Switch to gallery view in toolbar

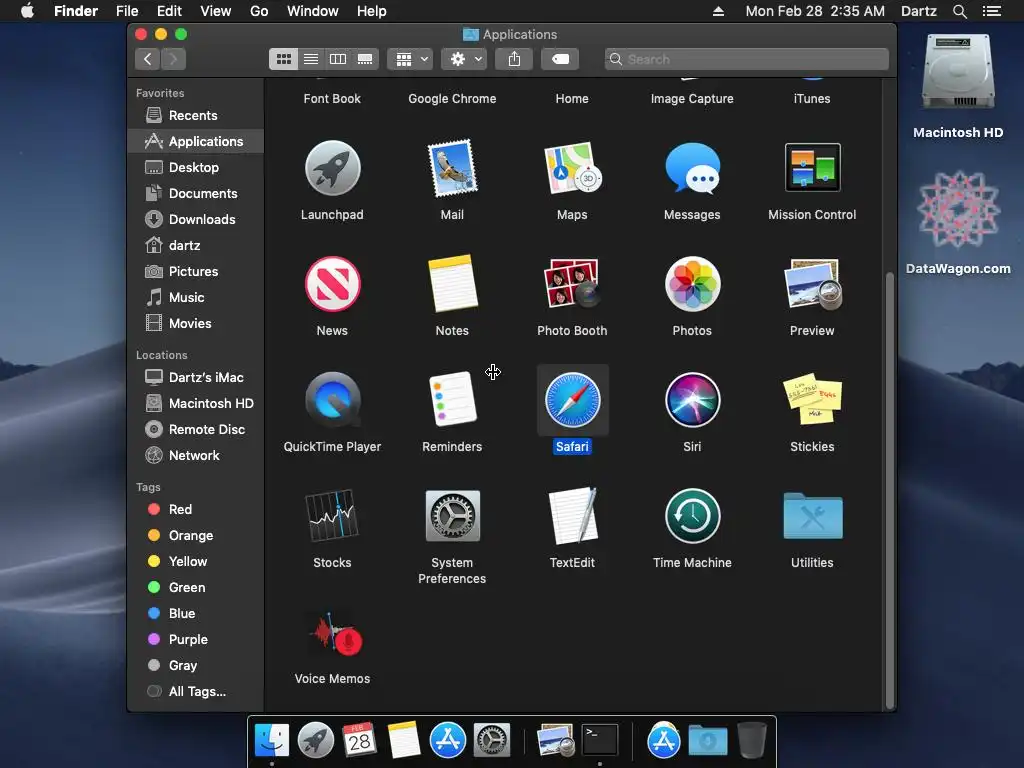(x=365, y=59)
